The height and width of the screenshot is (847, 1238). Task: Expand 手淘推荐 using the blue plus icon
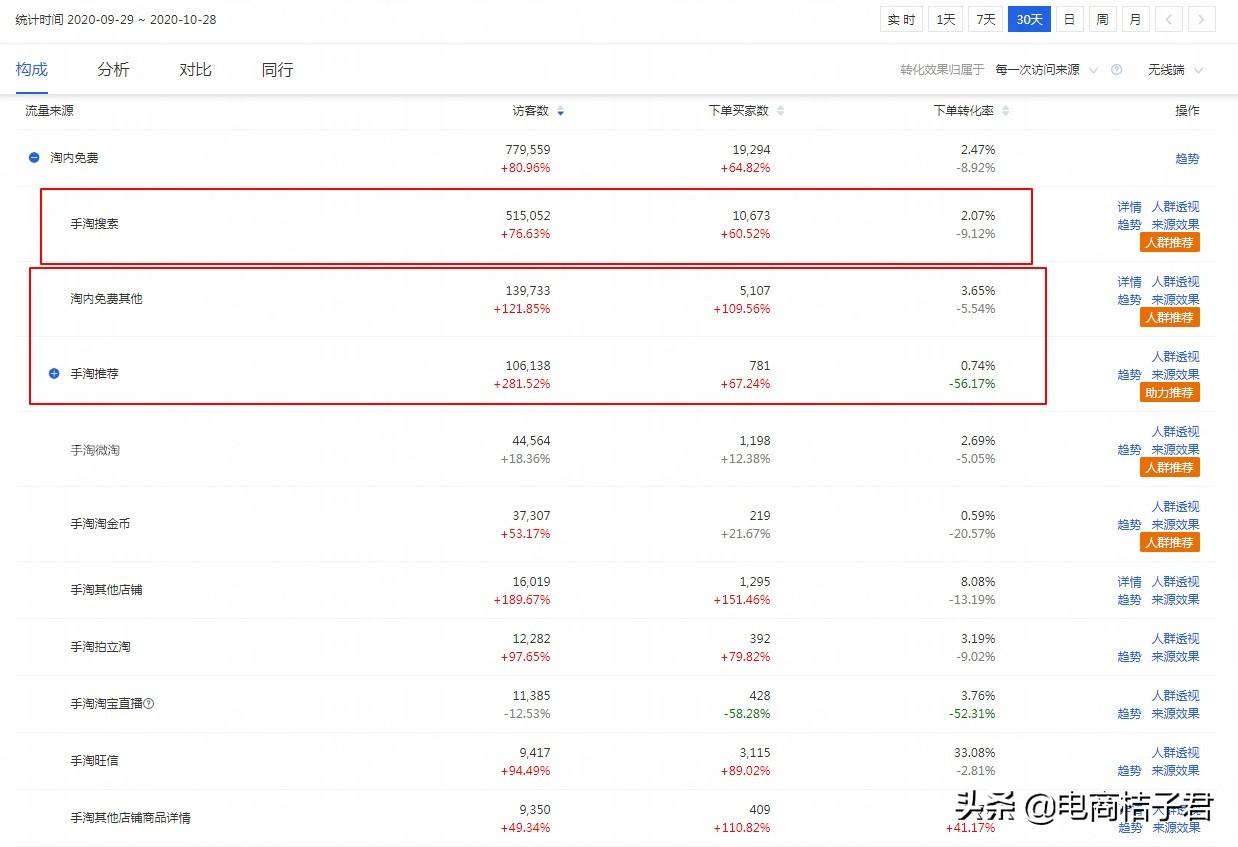(x=53, y=374)
